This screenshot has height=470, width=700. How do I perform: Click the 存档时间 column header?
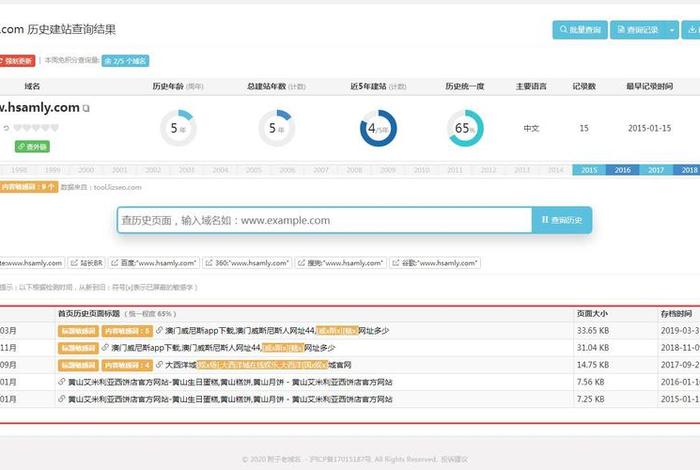click(x=676, y=314)
